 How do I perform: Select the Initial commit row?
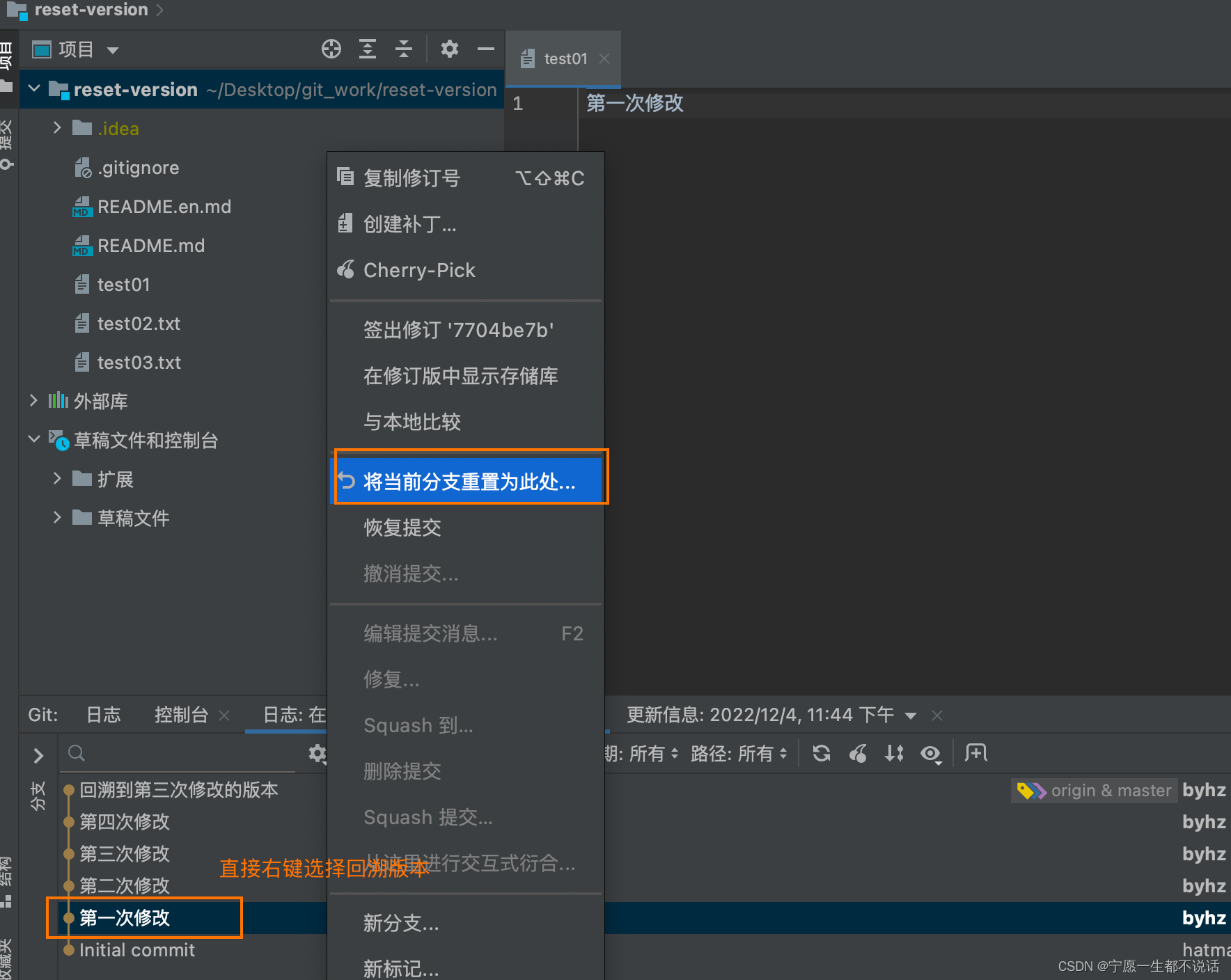pos(137,950)
